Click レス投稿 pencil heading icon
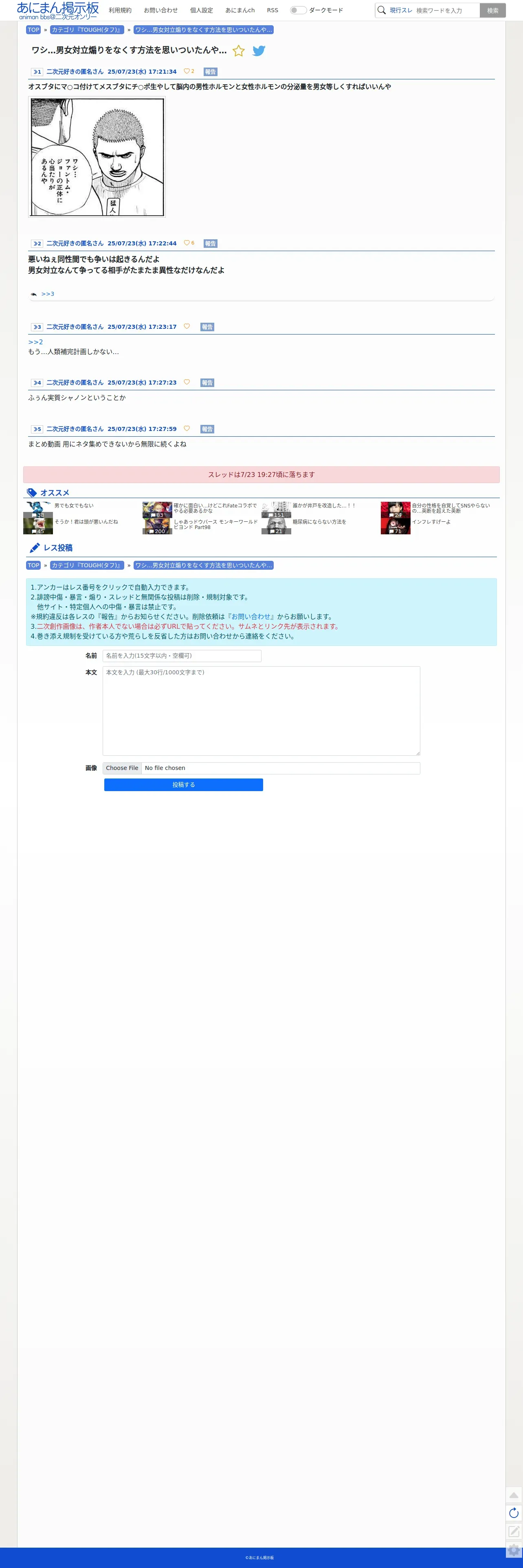Image resolution: width=523 pixels, height=1568 pixels. click(35, 548)
